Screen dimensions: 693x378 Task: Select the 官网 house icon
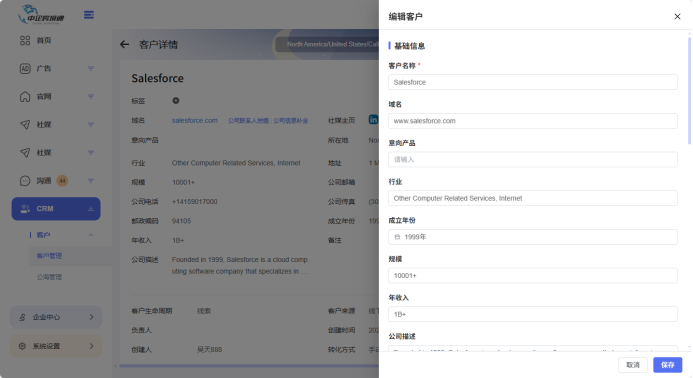(x=25, y=96)
